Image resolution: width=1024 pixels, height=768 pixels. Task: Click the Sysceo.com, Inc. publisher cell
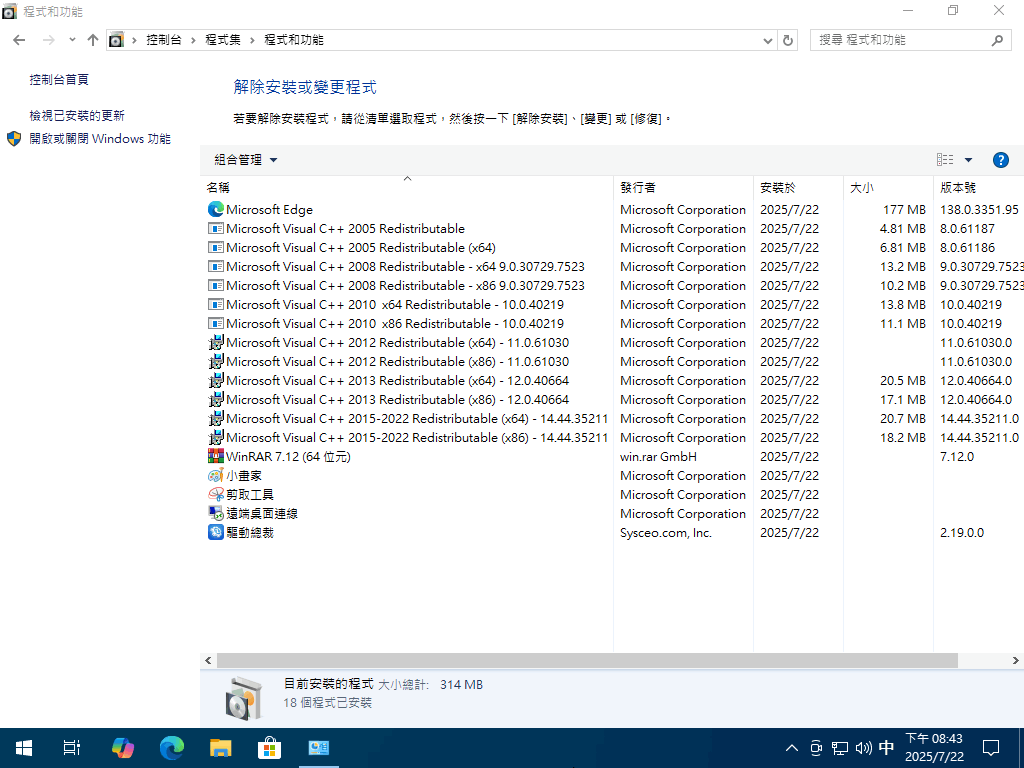[x=665, y=532]
